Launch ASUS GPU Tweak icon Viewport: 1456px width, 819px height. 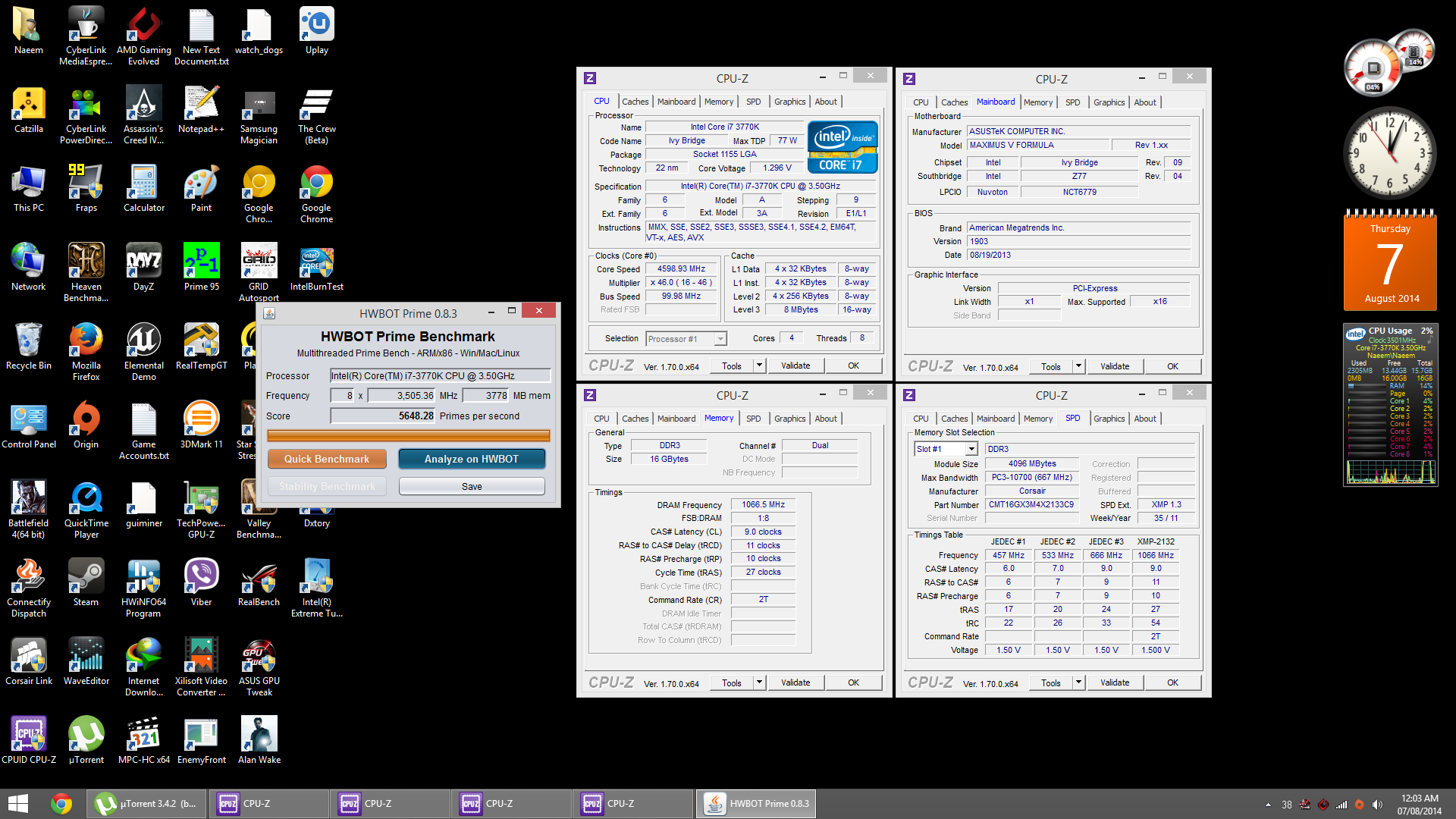click(x=259, y=667)
